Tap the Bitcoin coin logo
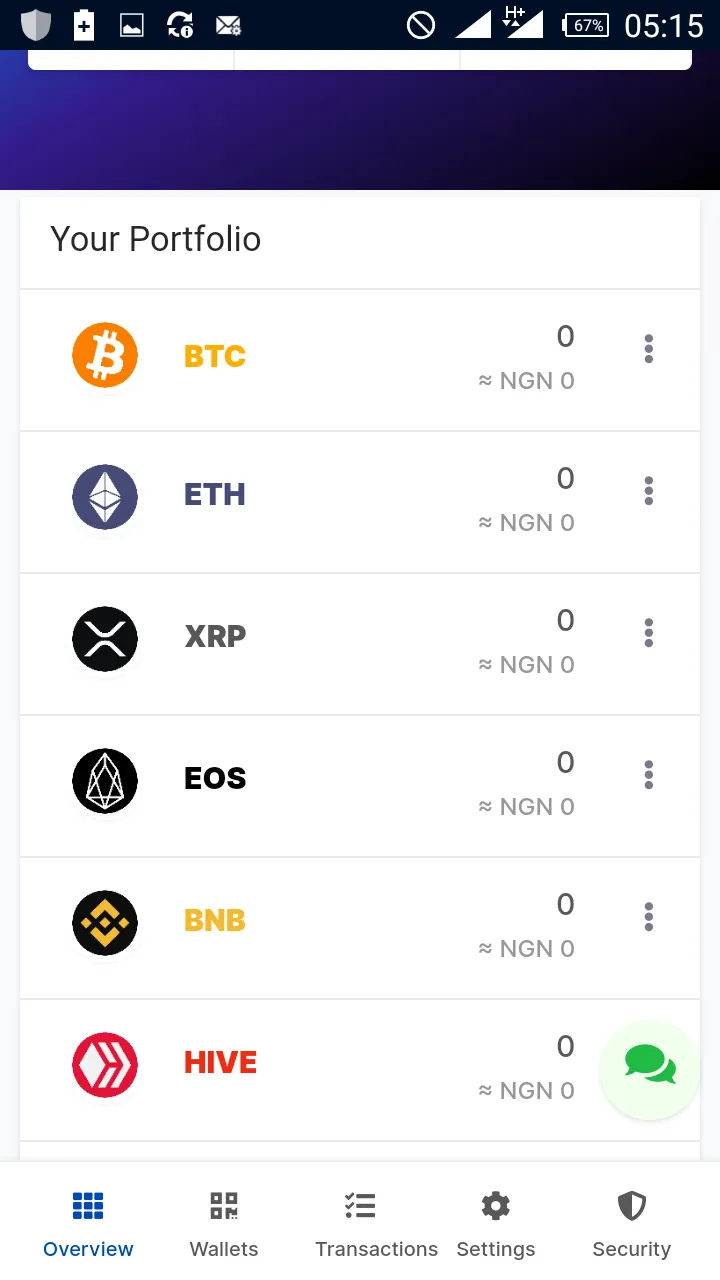The height and width of the screenshot is (1280, 720). (x=105, y=355)
